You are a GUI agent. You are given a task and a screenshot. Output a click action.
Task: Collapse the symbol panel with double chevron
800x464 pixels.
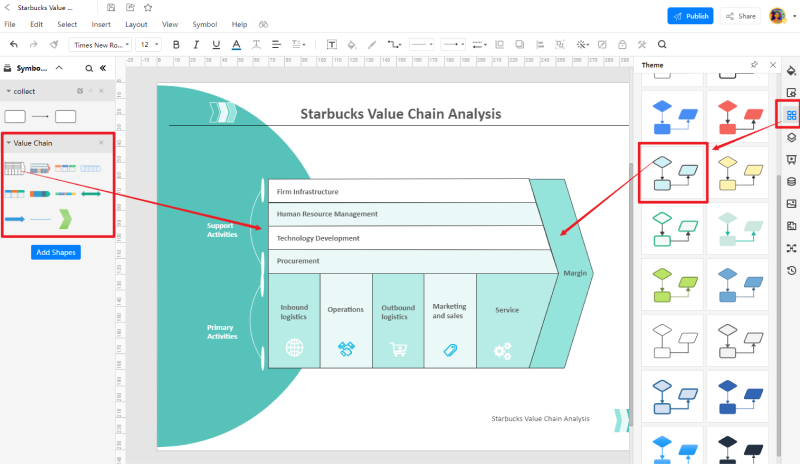tap(103, 68)
